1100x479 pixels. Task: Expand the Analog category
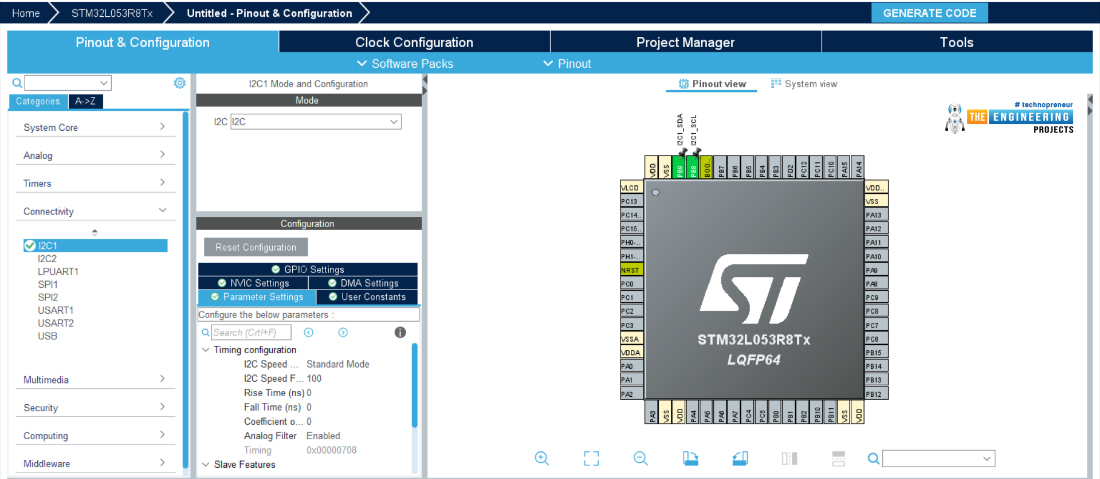[x=95, y=156]
